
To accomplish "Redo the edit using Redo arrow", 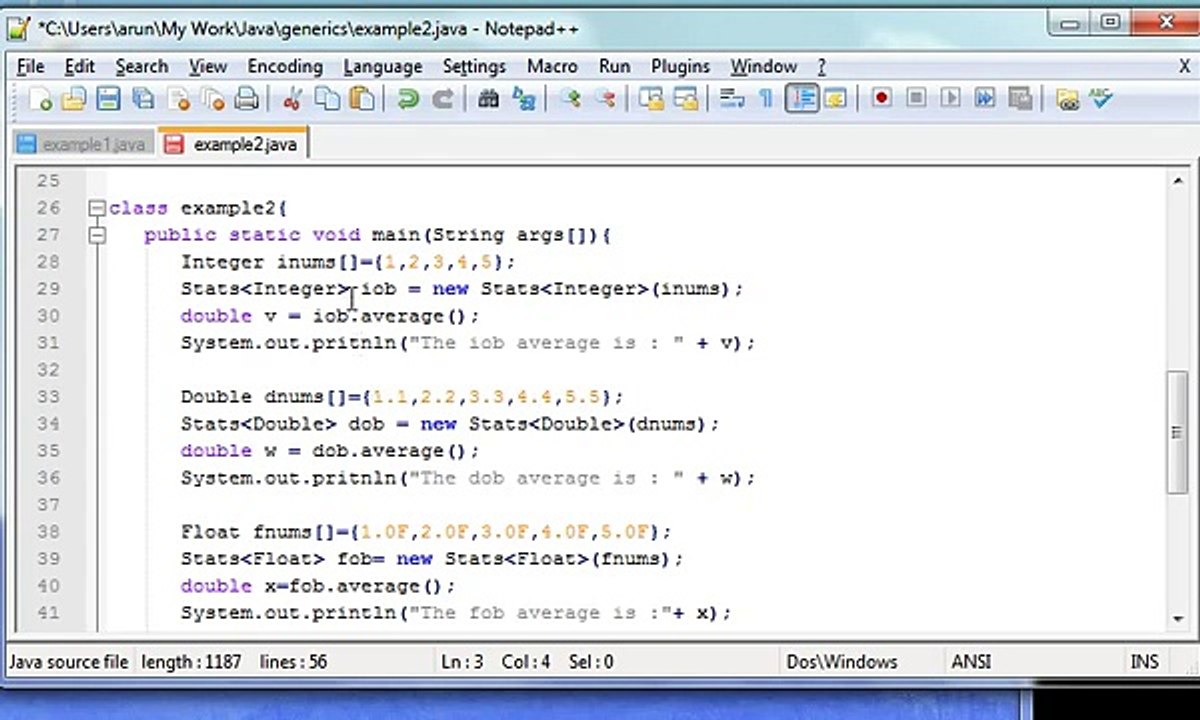I will point(442,99).
